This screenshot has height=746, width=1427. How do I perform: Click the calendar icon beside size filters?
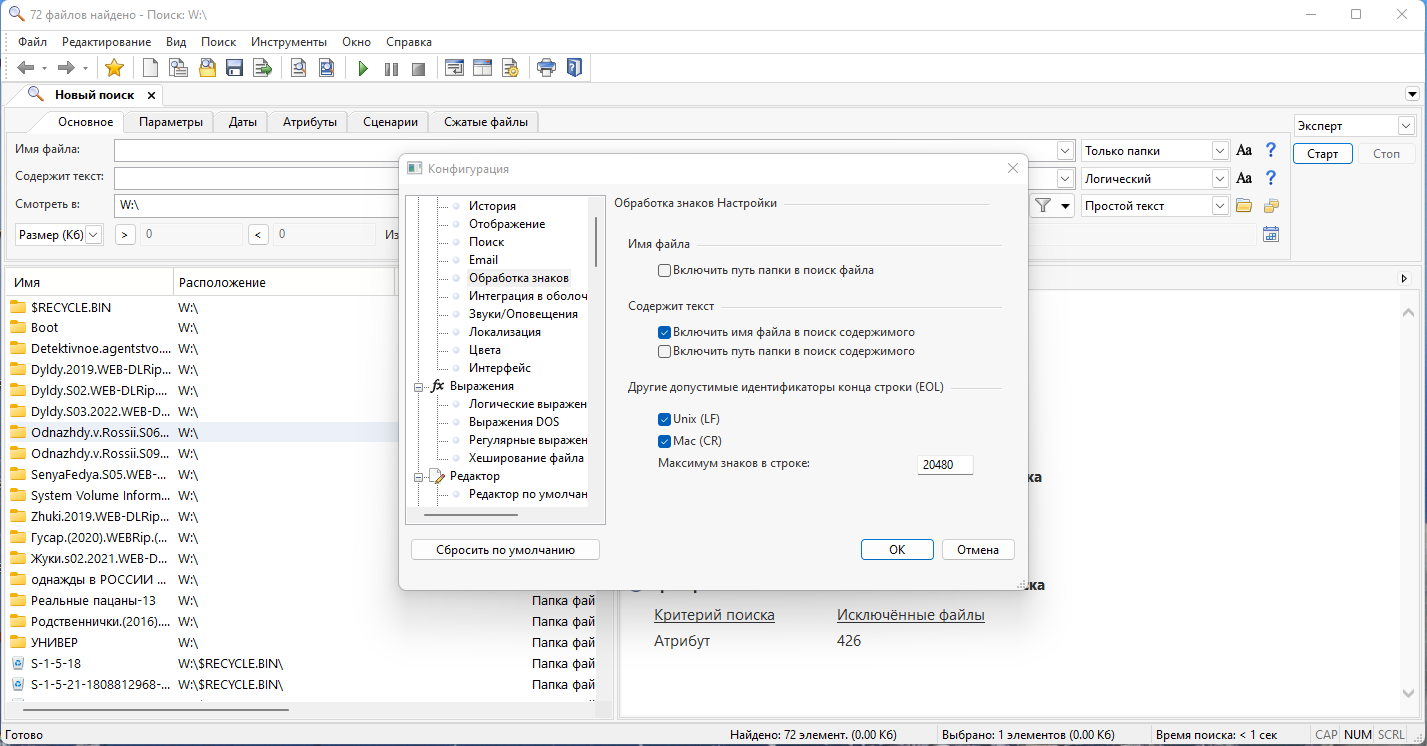tap(1271, 234)
